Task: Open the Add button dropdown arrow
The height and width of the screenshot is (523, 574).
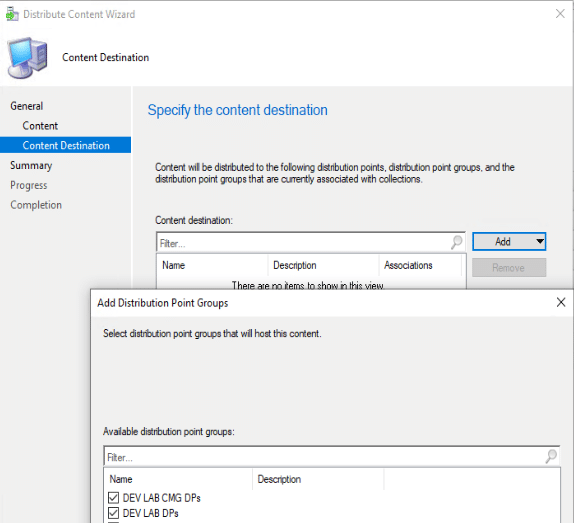Action: click(540, 241)
